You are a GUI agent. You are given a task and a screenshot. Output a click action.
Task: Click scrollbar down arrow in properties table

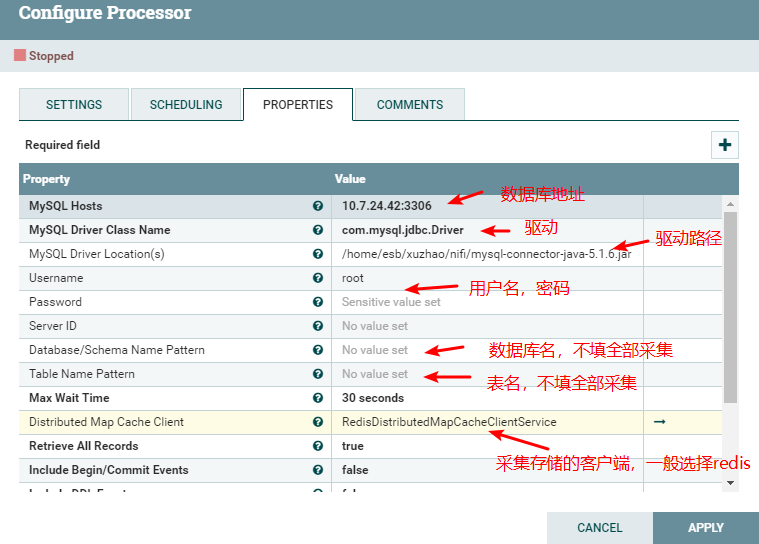[730, 483]
